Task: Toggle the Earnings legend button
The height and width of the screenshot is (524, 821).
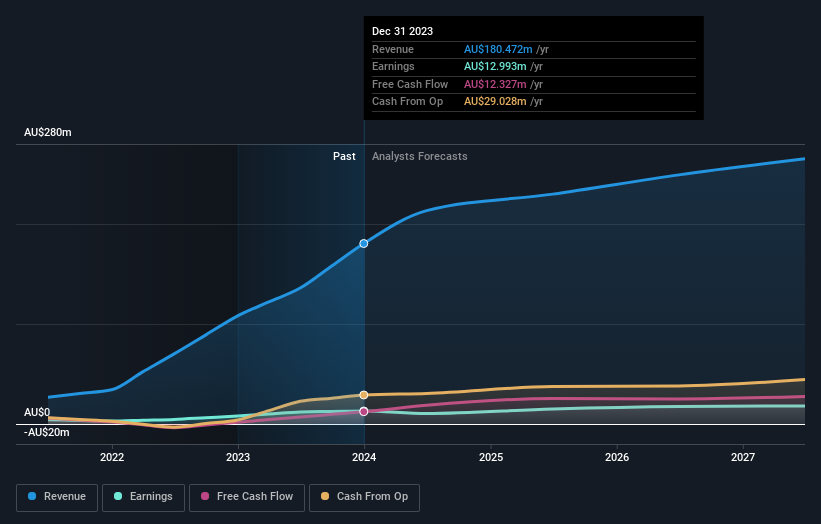Action: (143, 497)
